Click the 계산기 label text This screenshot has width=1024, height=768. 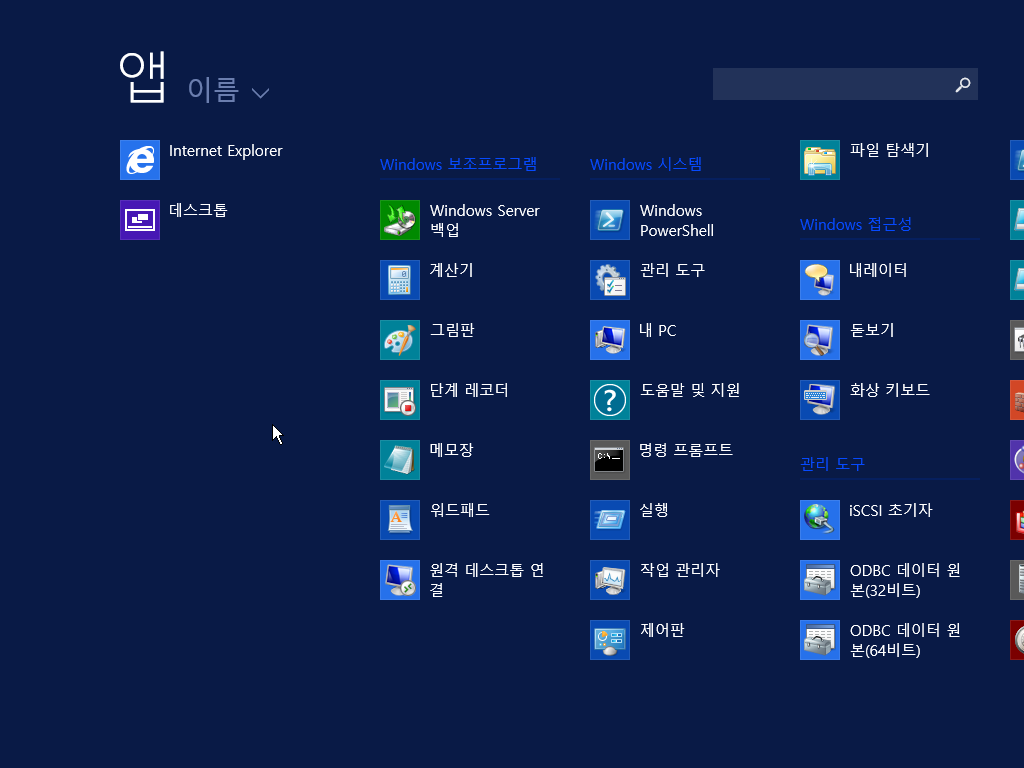click(x=451, y=270)
